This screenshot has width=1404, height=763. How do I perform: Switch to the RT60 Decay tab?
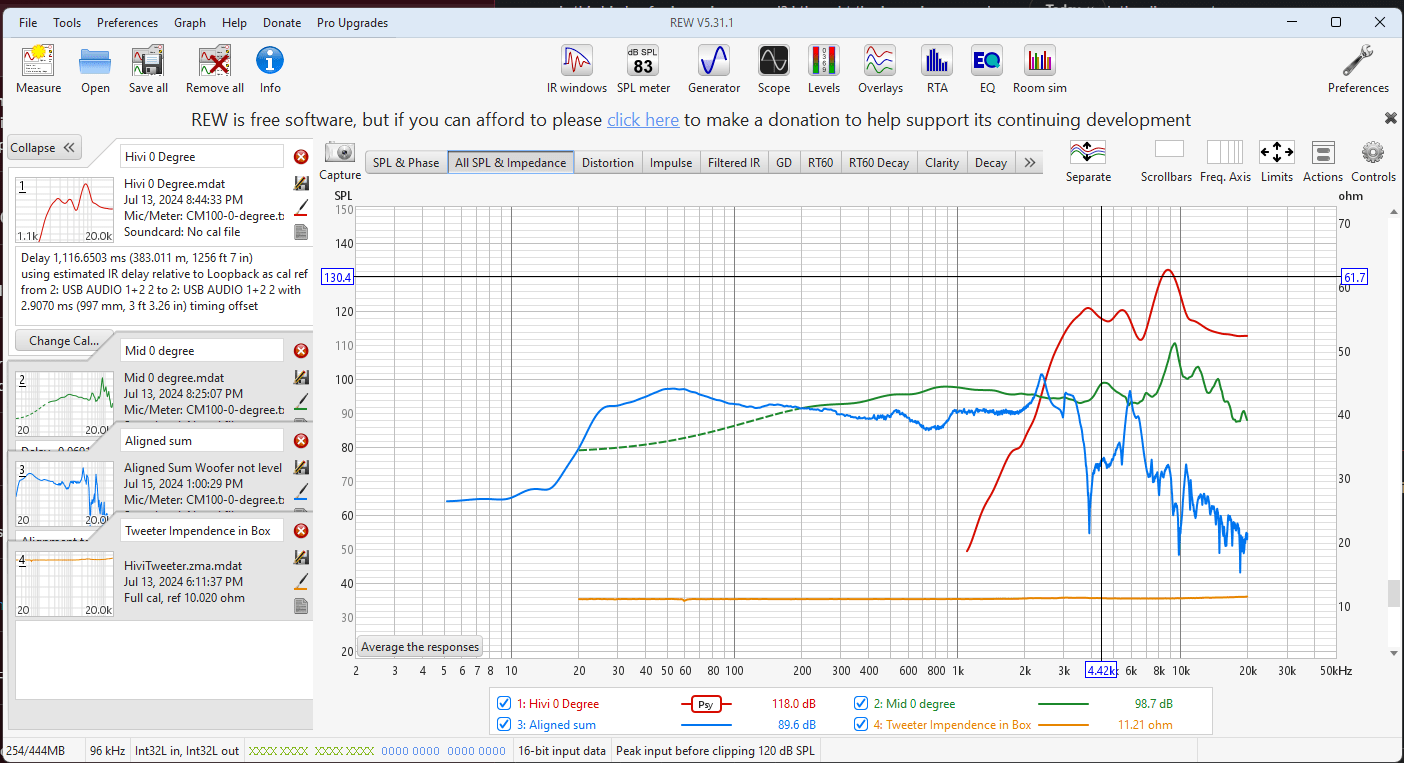point(879,162)
